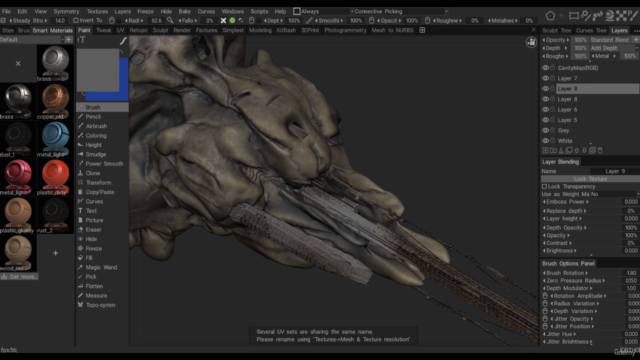640x360 pixels.
Task: Click the add new layer icon
Action: (545, 151)
